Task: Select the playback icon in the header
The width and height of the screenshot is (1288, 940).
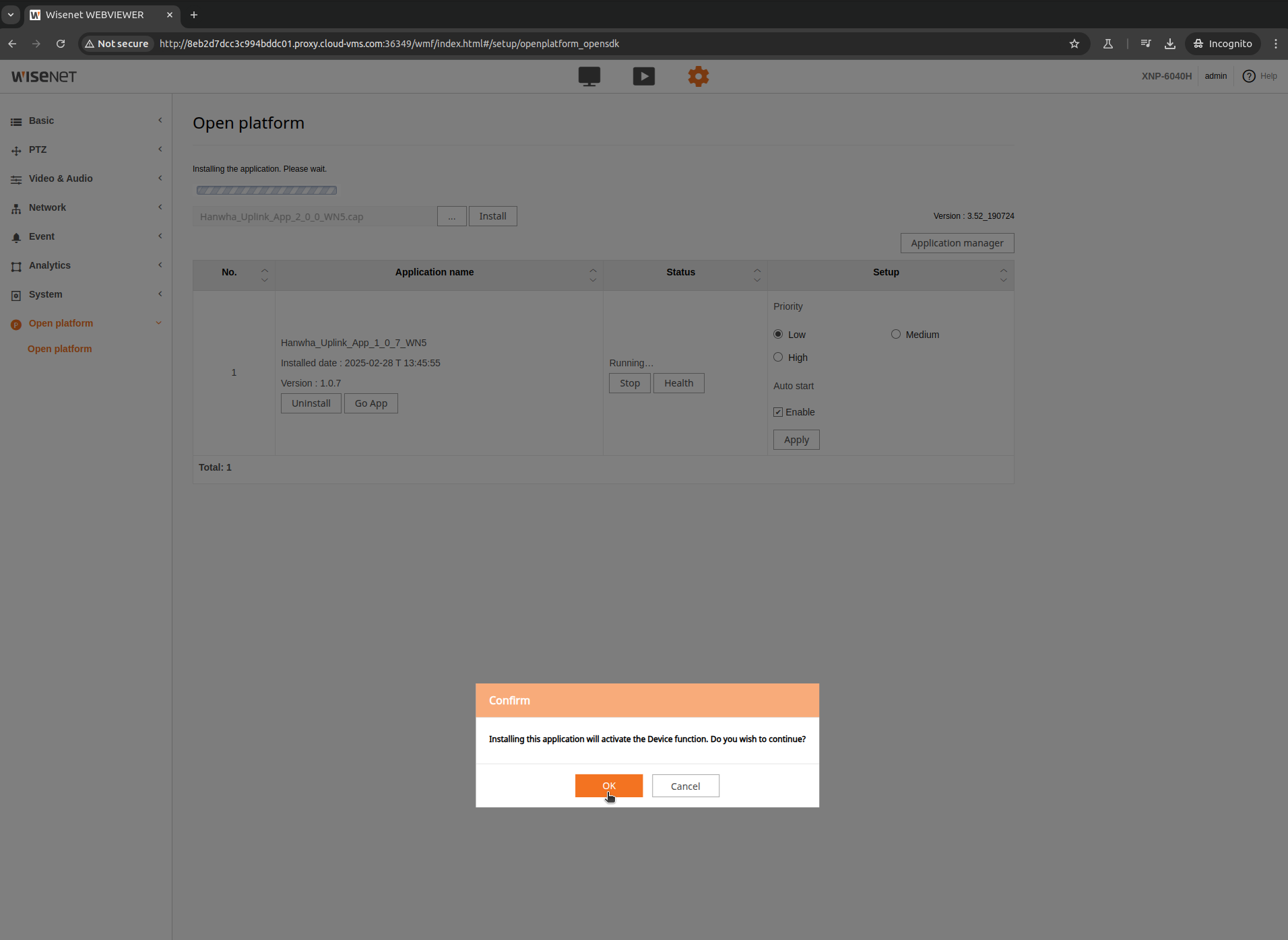Action: coord(644,76)
